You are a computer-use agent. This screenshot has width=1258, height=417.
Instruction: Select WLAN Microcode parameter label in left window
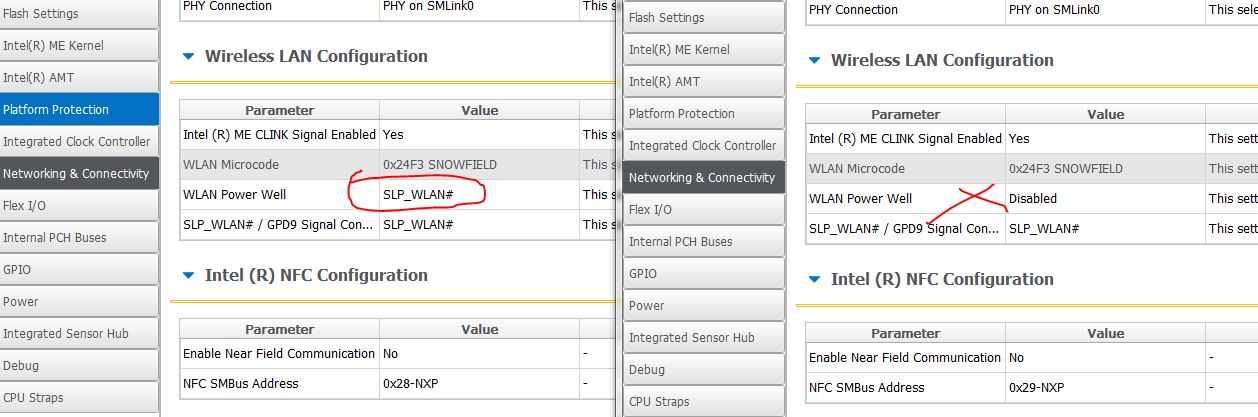[231, 164]
